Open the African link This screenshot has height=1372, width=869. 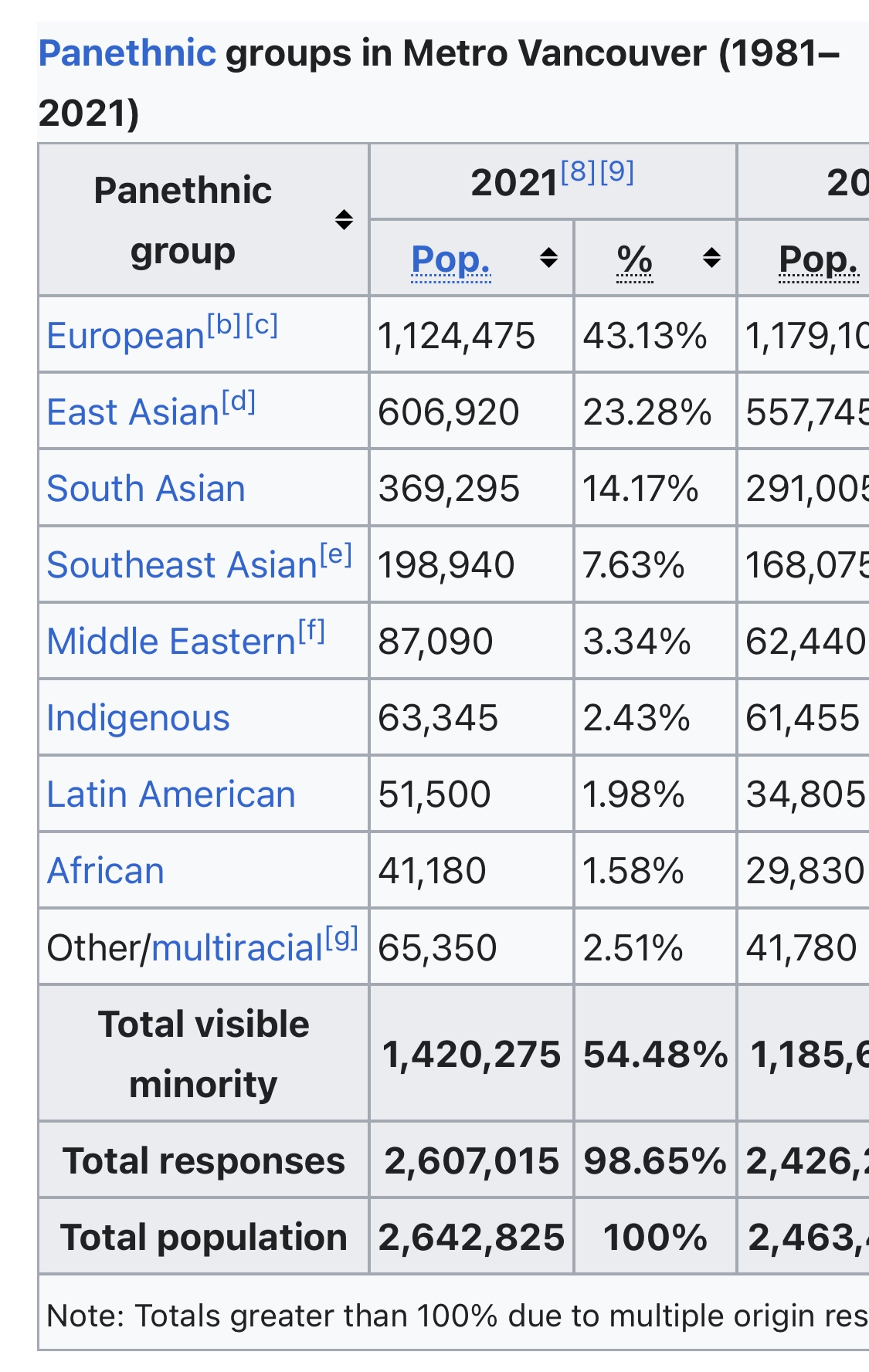[106, 871]
